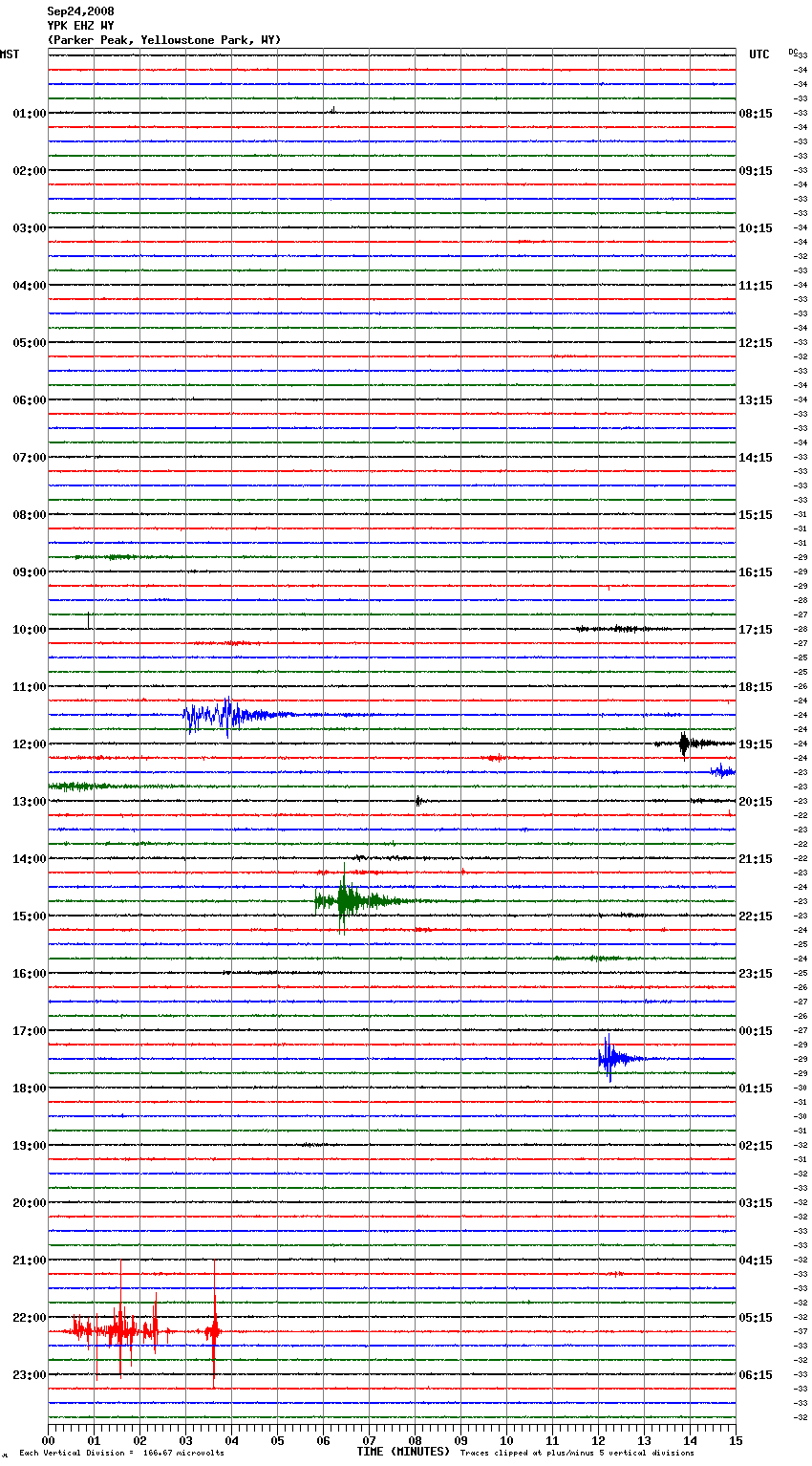Click the 12:15 UTC time label
Screen dimensions: 812x1466
[756, 343]
